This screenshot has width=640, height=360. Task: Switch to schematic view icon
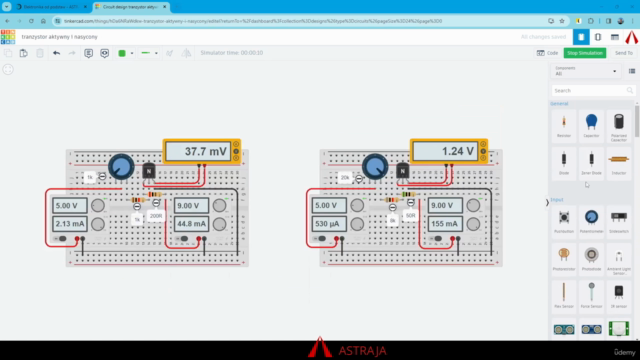598,37
